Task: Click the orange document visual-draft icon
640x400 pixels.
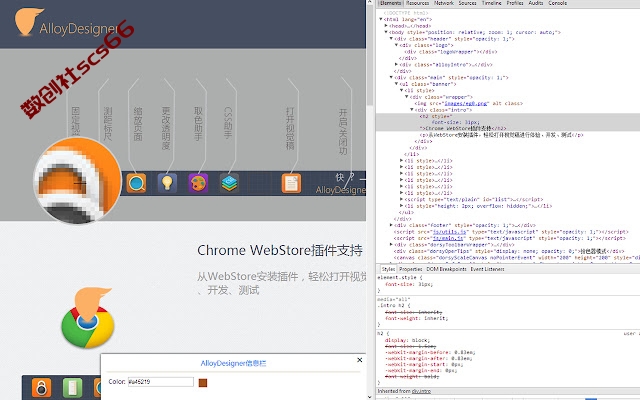Action: click(x=291, y=183)
